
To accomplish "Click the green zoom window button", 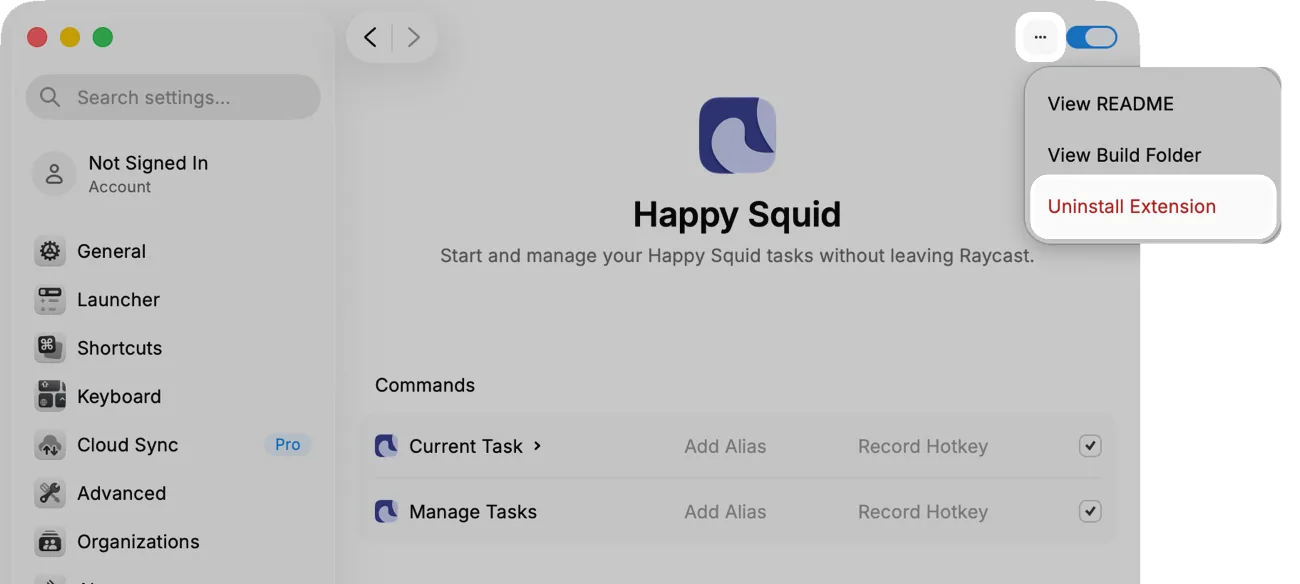I will tap(103, 38).
